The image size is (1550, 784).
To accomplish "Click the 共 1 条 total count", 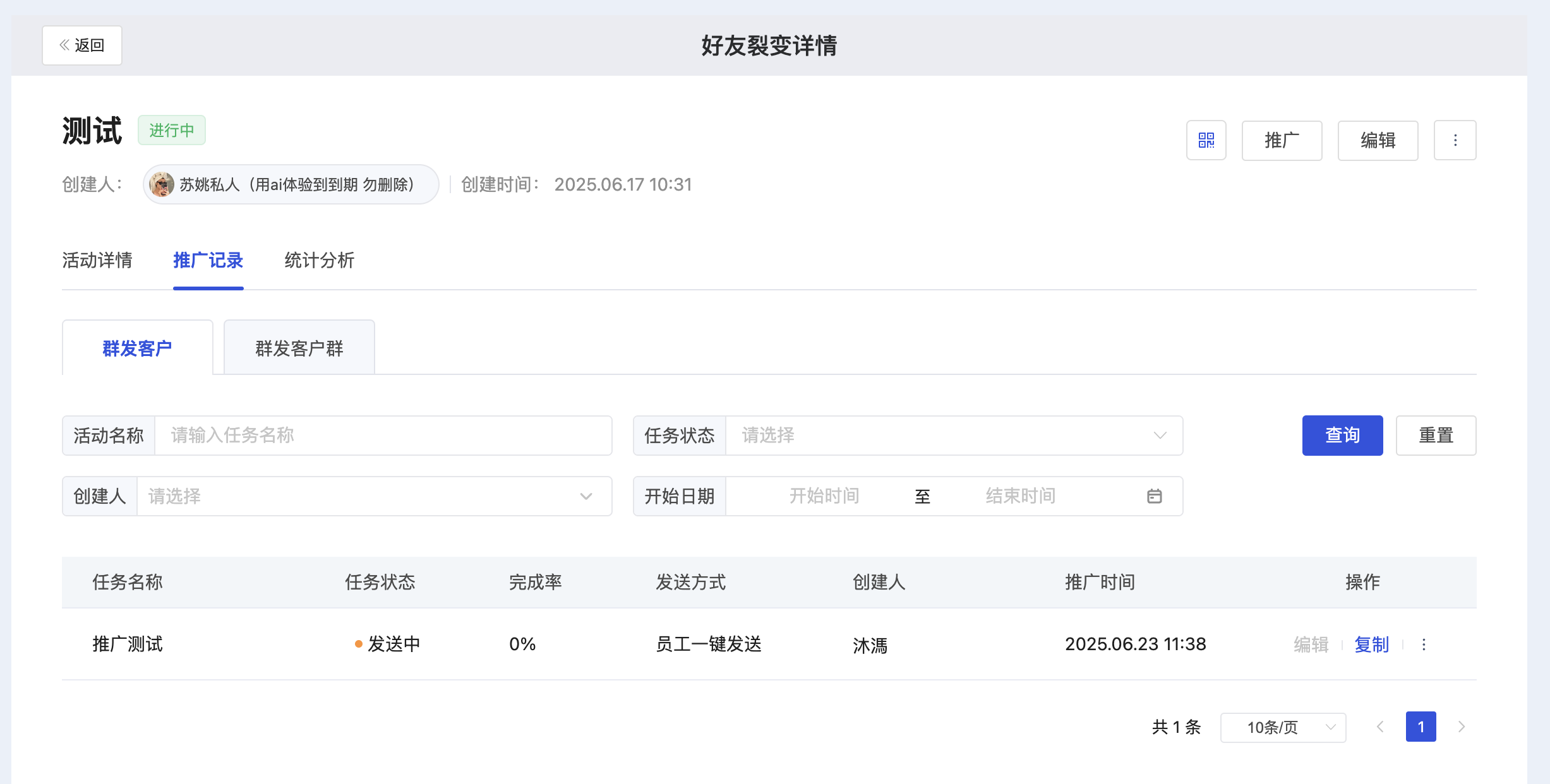I will 1176,727.
